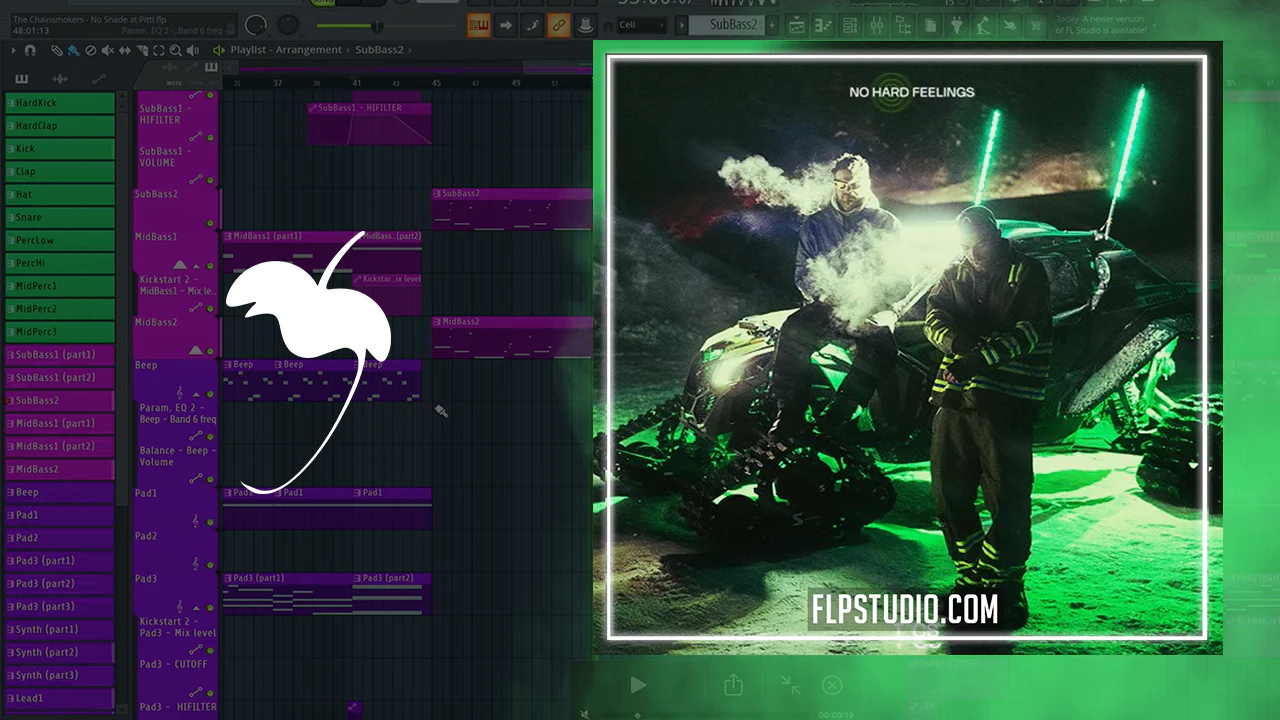Click the large triangle on the MidBass2 track
Screen dimensions: 1280x720
coord(196,349)
